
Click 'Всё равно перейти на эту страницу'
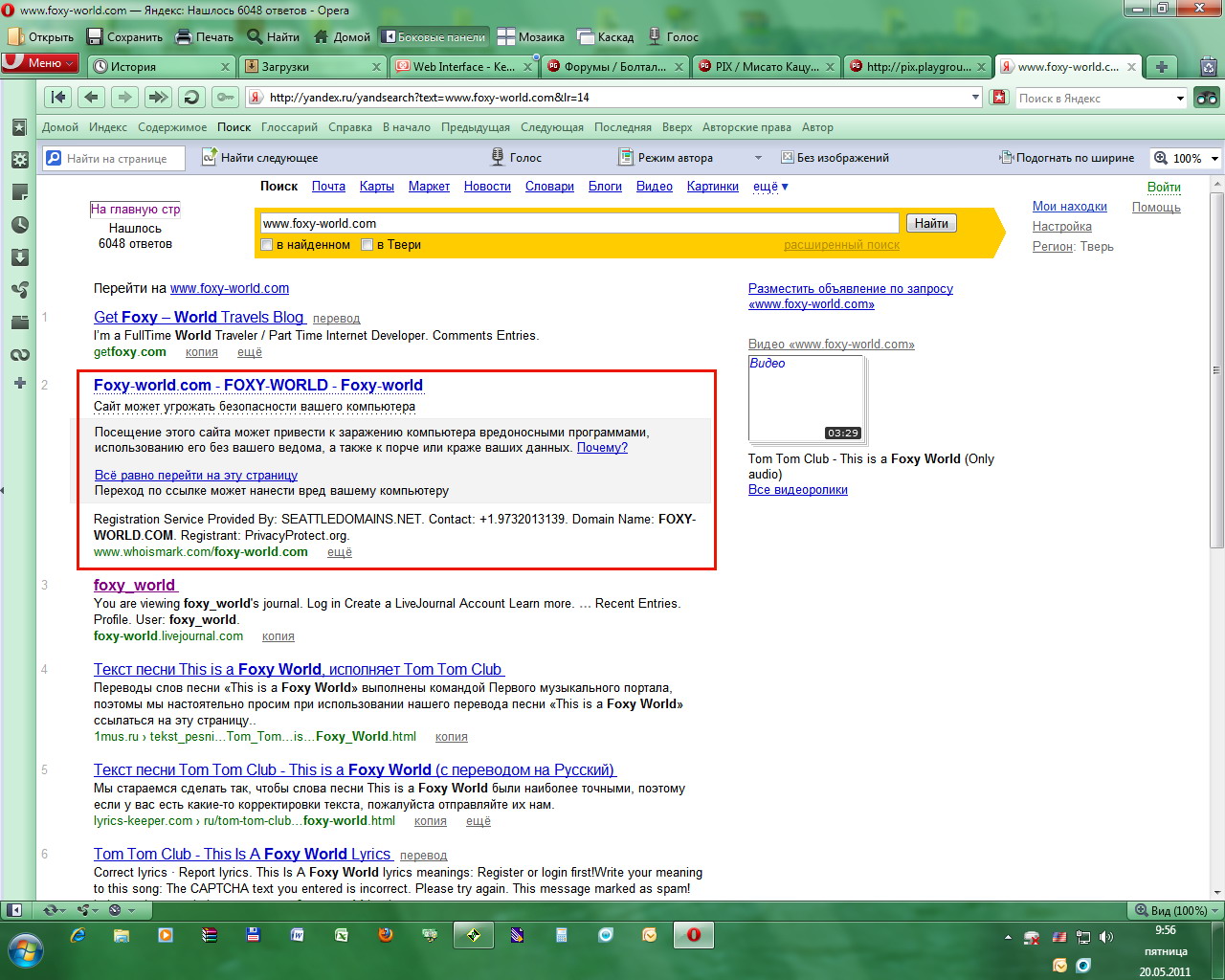click(x=196, y=475)
